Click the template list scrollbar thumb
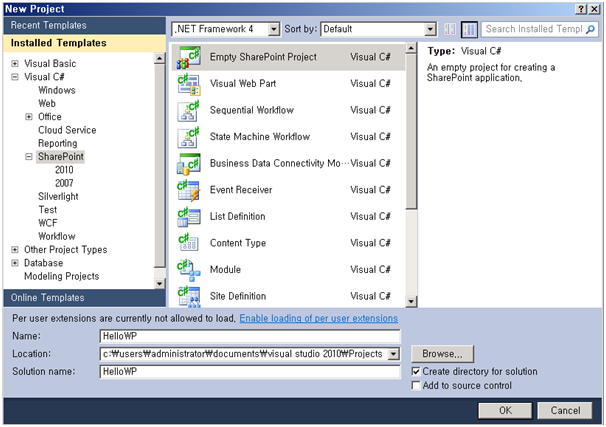Image resolution: width=606 pixels, height=427 pixels. (411, 132)
